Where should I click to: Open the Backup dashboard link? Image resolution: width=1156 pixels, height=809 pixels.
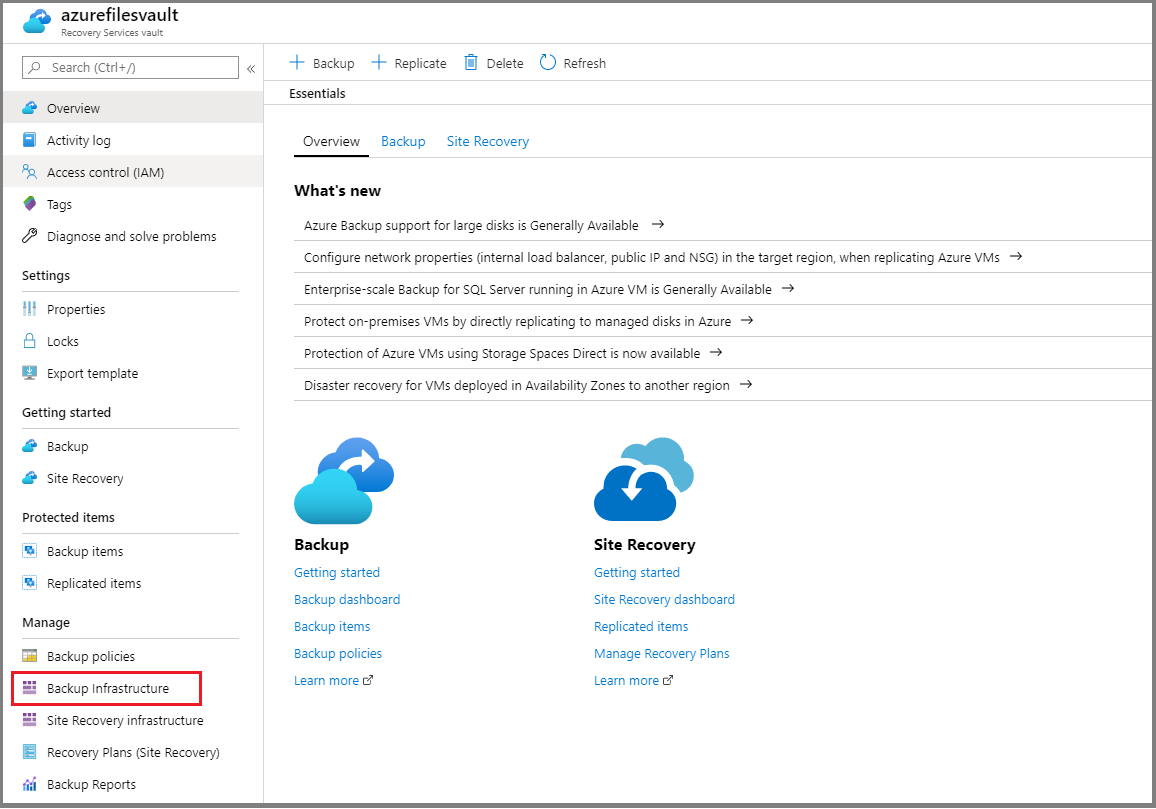tap(347, 599)
